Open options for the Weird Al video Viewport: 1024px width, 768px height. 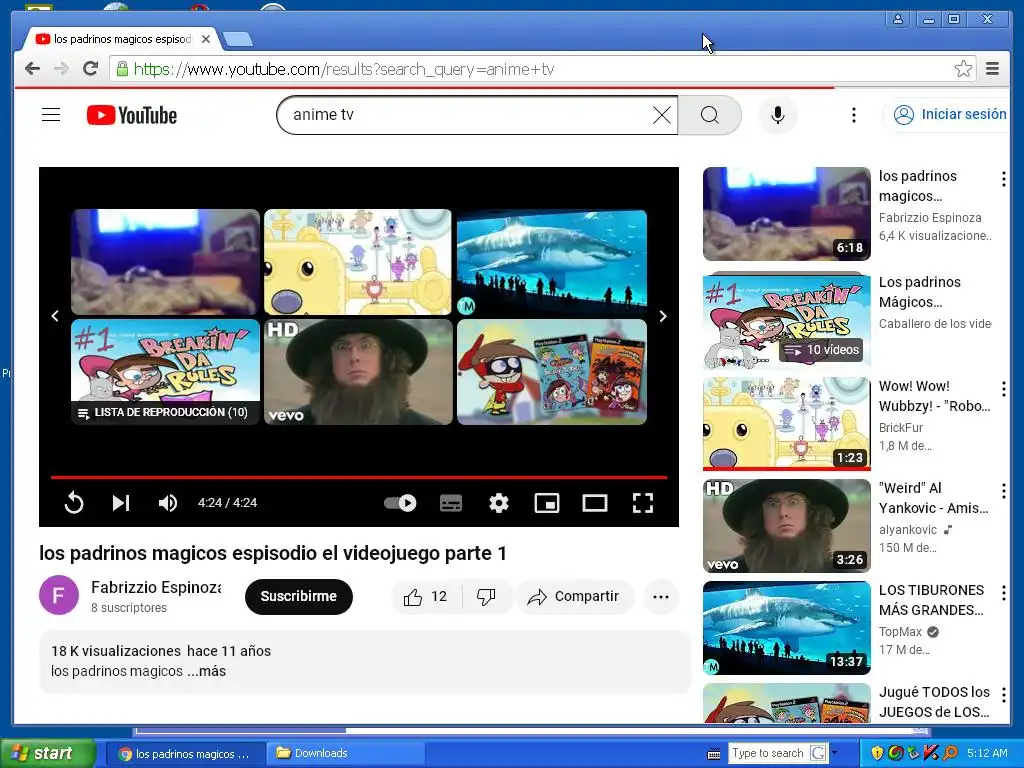pos(1003,491)
